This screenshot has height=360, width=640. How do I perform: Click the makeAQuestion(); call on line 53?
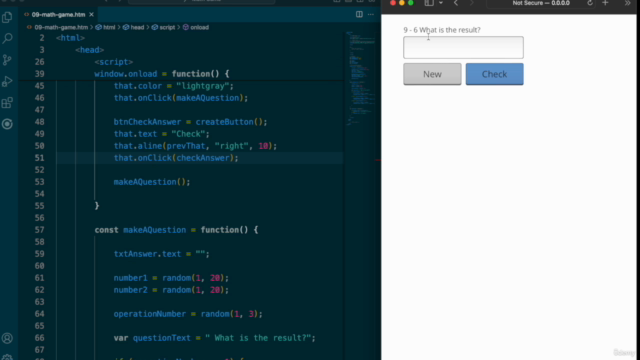[x=152, y=182]
